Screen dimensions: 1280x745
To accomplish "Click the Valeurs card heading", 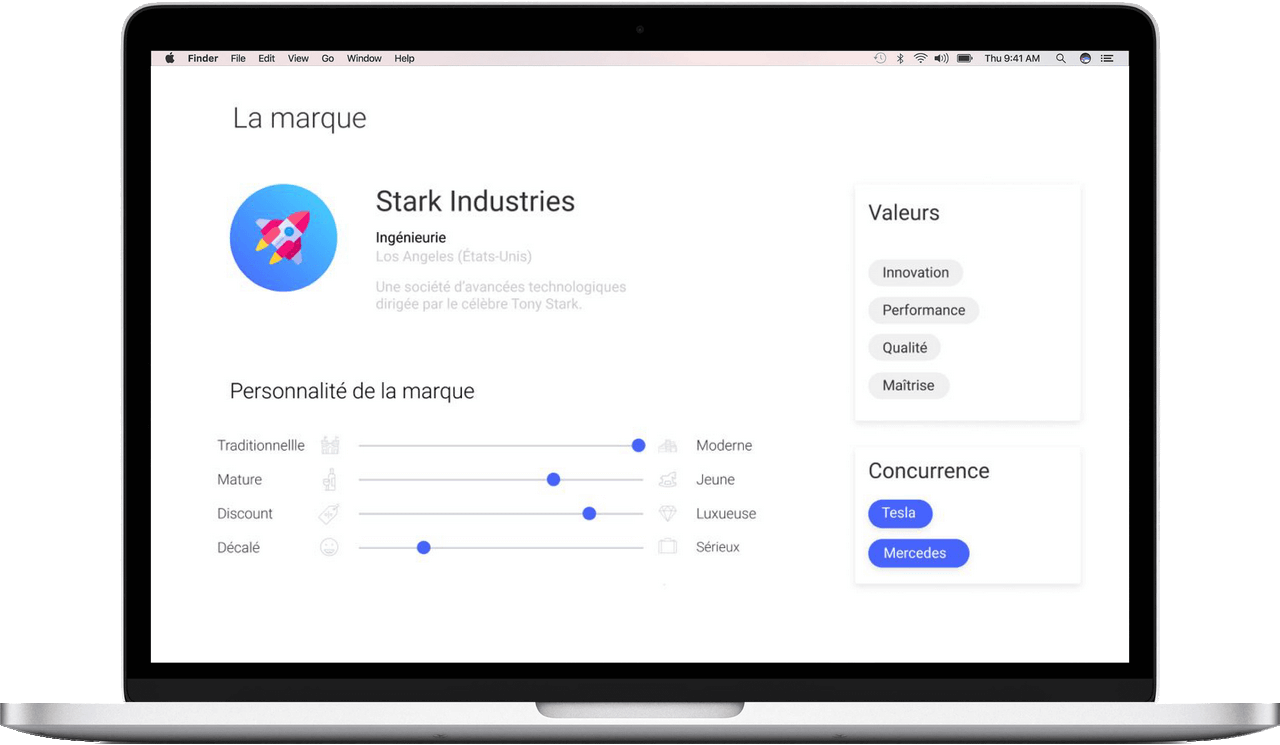I will [904, 213].
